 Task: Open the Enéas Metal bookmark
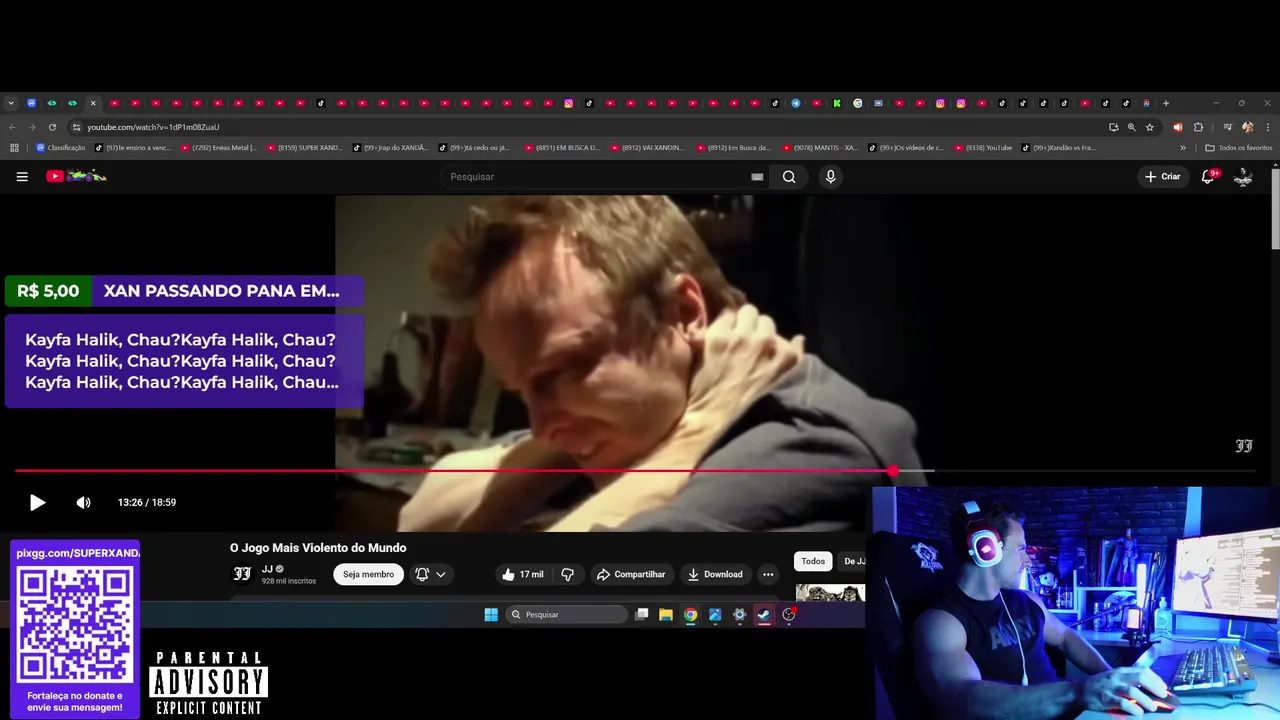(x=219, y=147)
